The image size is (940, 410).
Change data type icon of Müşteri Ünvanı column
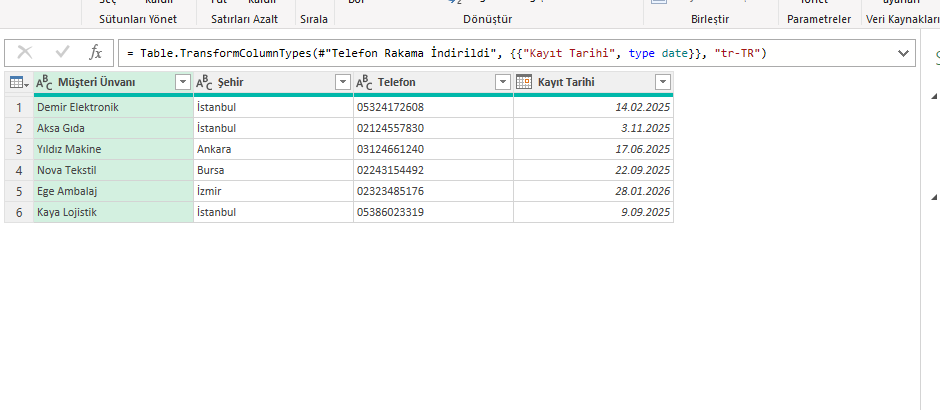point(44,83)
